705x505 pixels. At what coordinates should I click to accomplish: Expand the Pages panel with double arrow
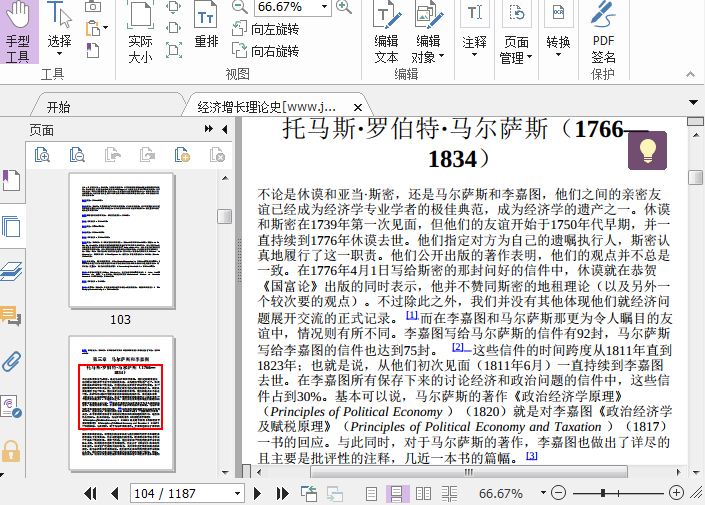click(209, 129)
